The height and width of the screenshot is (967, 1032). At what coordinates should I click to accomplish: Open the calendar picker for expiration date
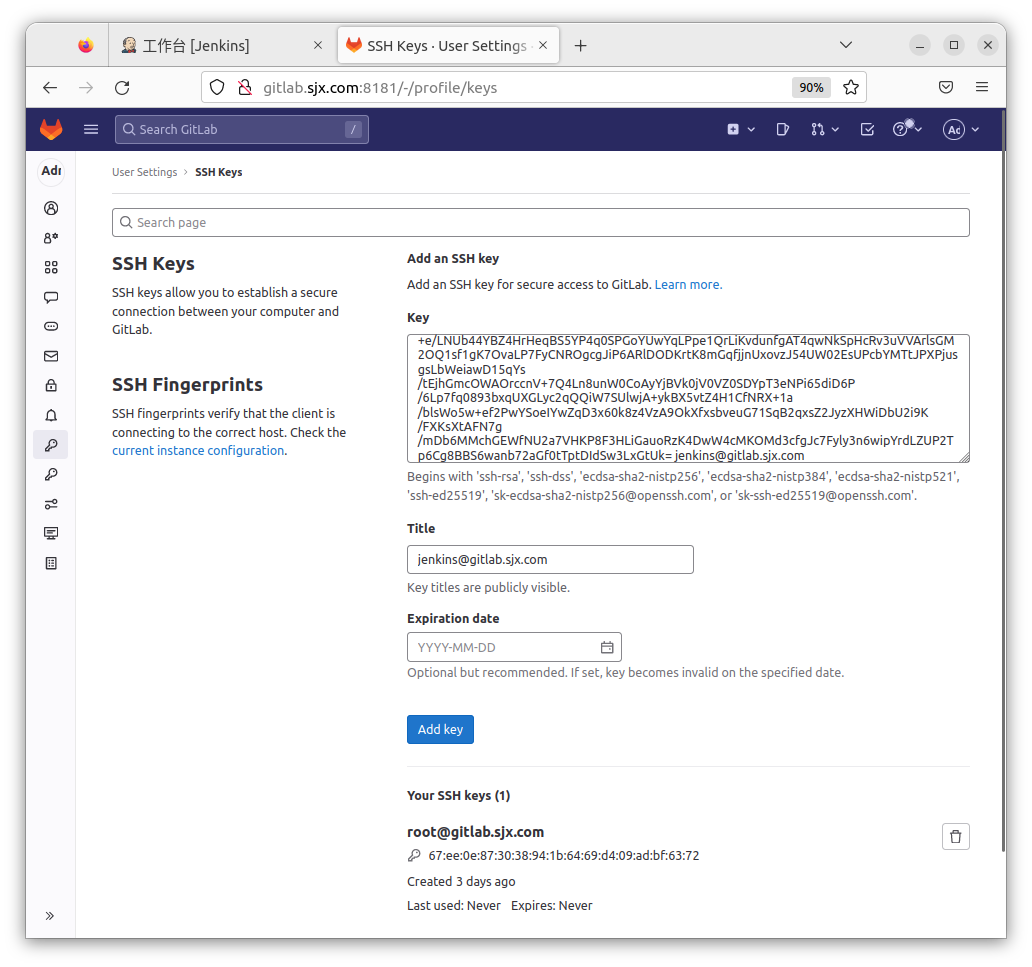pos(606,647)
